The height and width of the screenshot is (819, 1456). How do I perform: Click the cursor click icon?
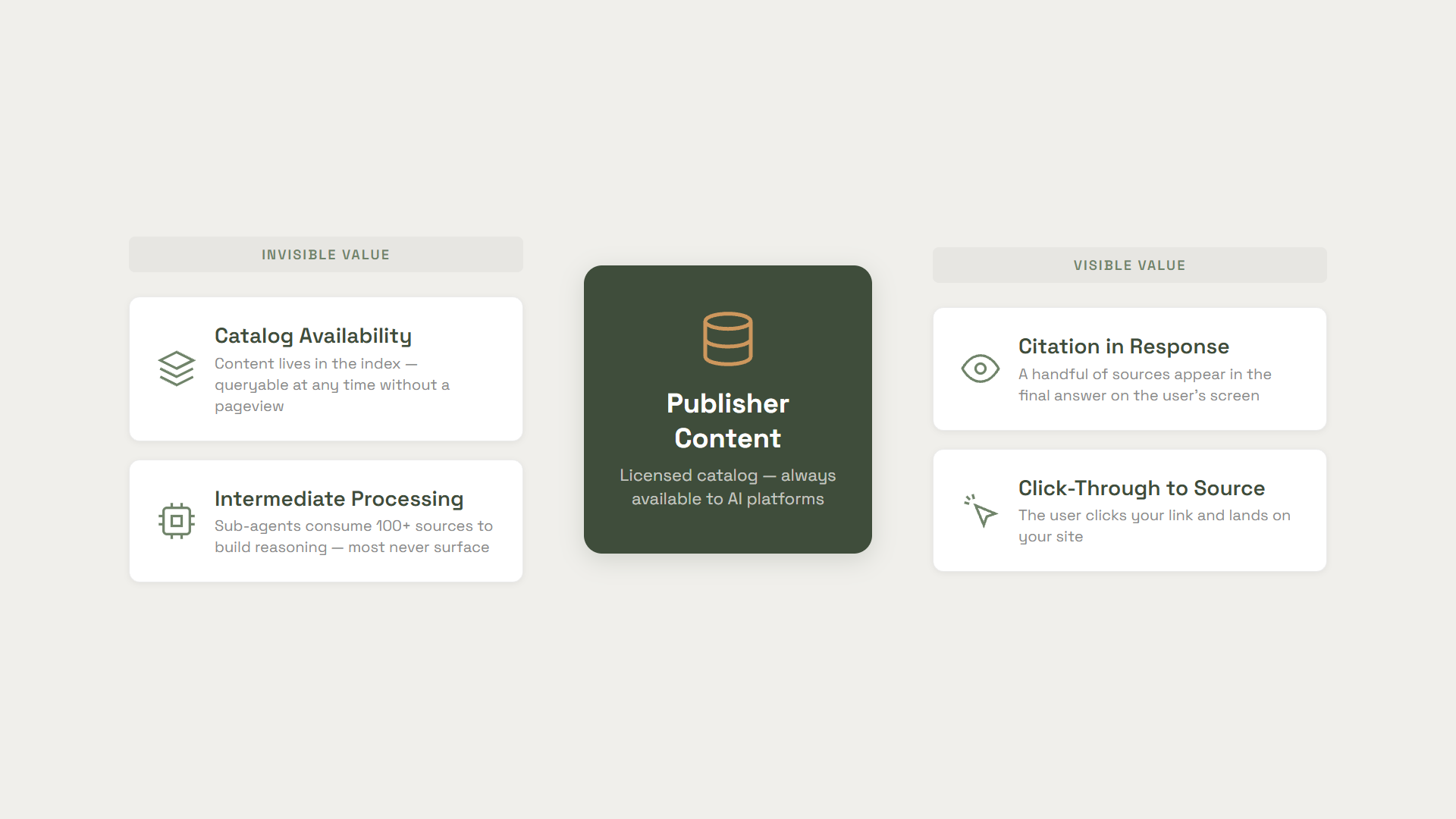[x=981, y=510]
